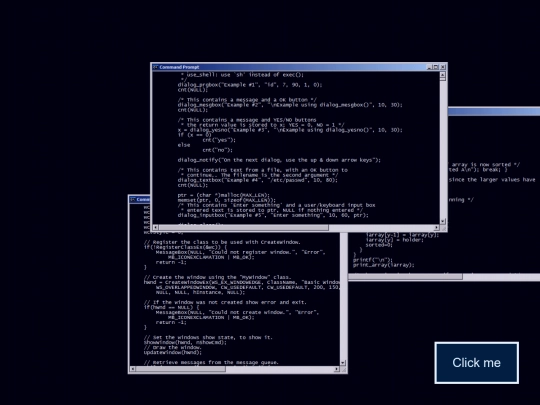Click the front window's horizontal scrollbar thumb

[x=243, y=228]
